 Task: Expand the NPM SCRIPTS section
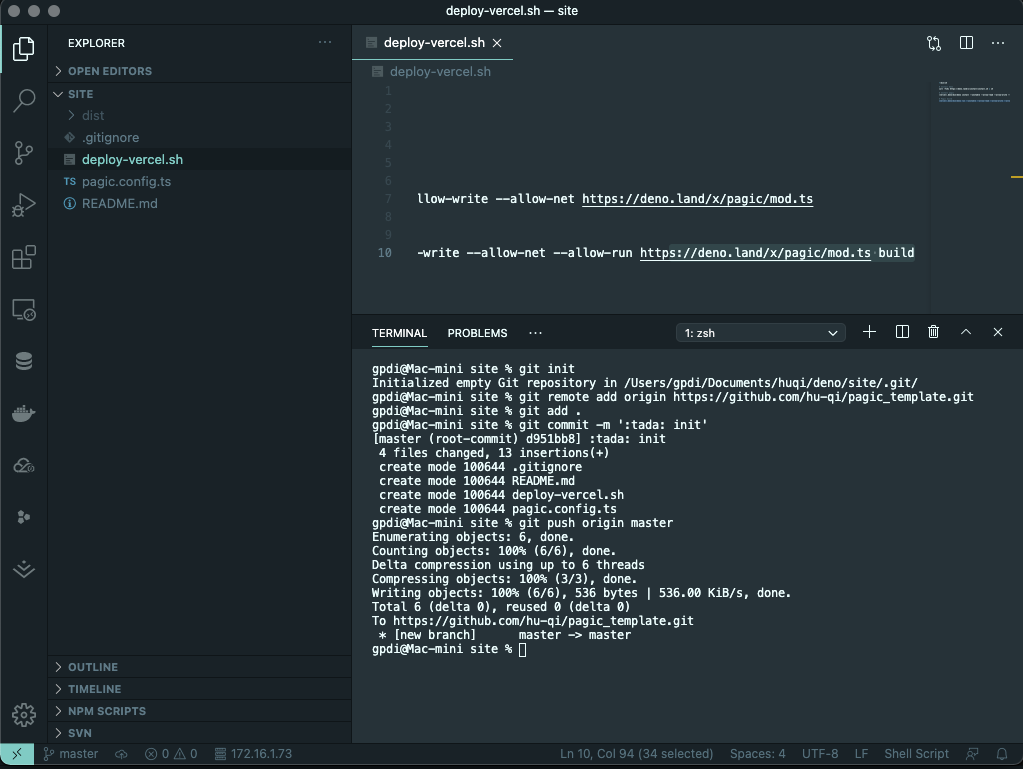pyautogui.click(x=200, y=711)
